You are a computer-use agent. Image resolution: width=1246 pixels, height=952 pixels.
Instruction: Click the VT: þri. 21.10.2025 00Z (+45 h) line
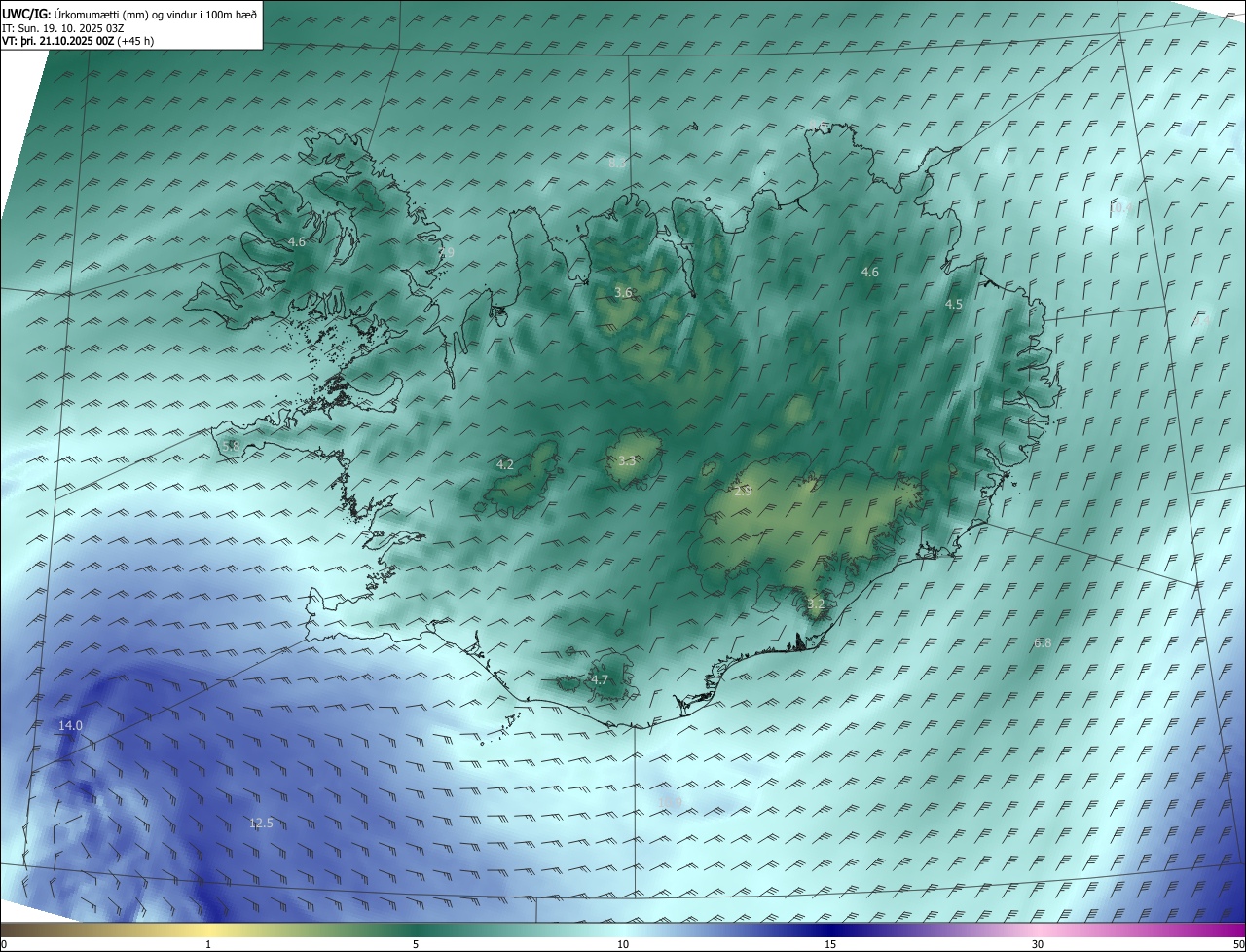point(78,41)
